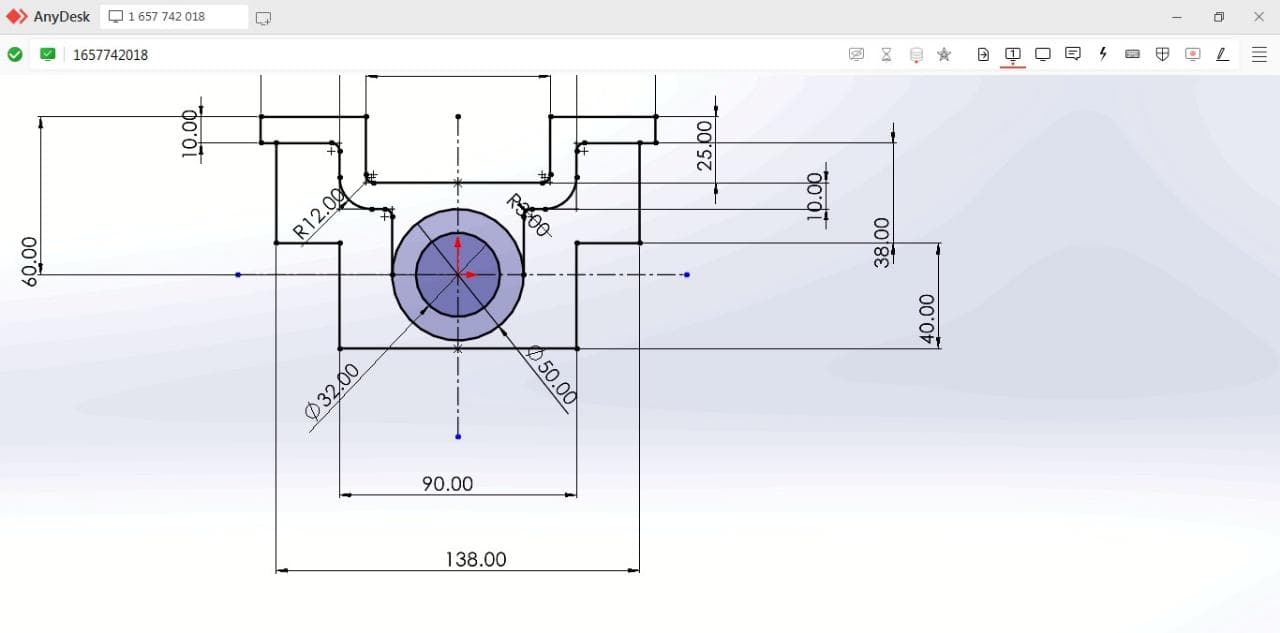Open the lightning bolt actions menu

click(1103, 54)
